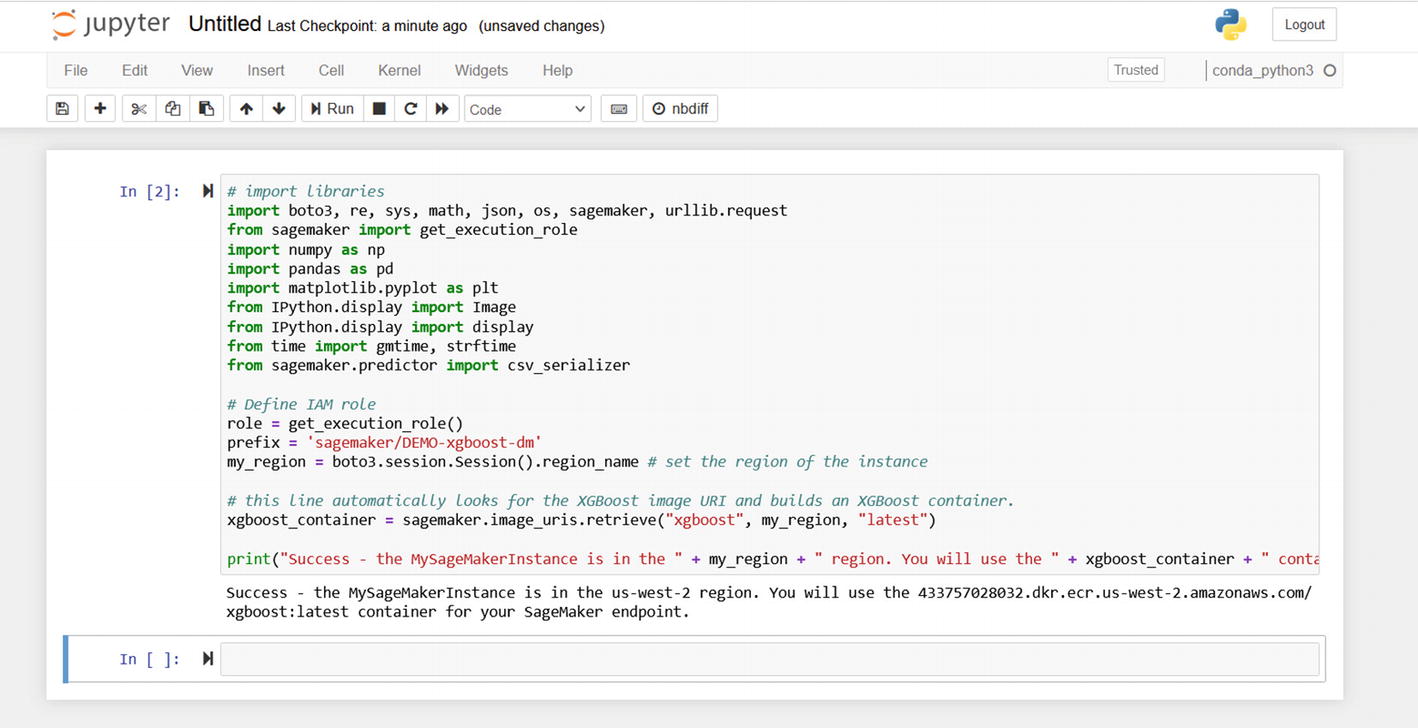1418x728 pixels.
Task: Open the command palette keyboard icon
Action: [x=619, y=109]
